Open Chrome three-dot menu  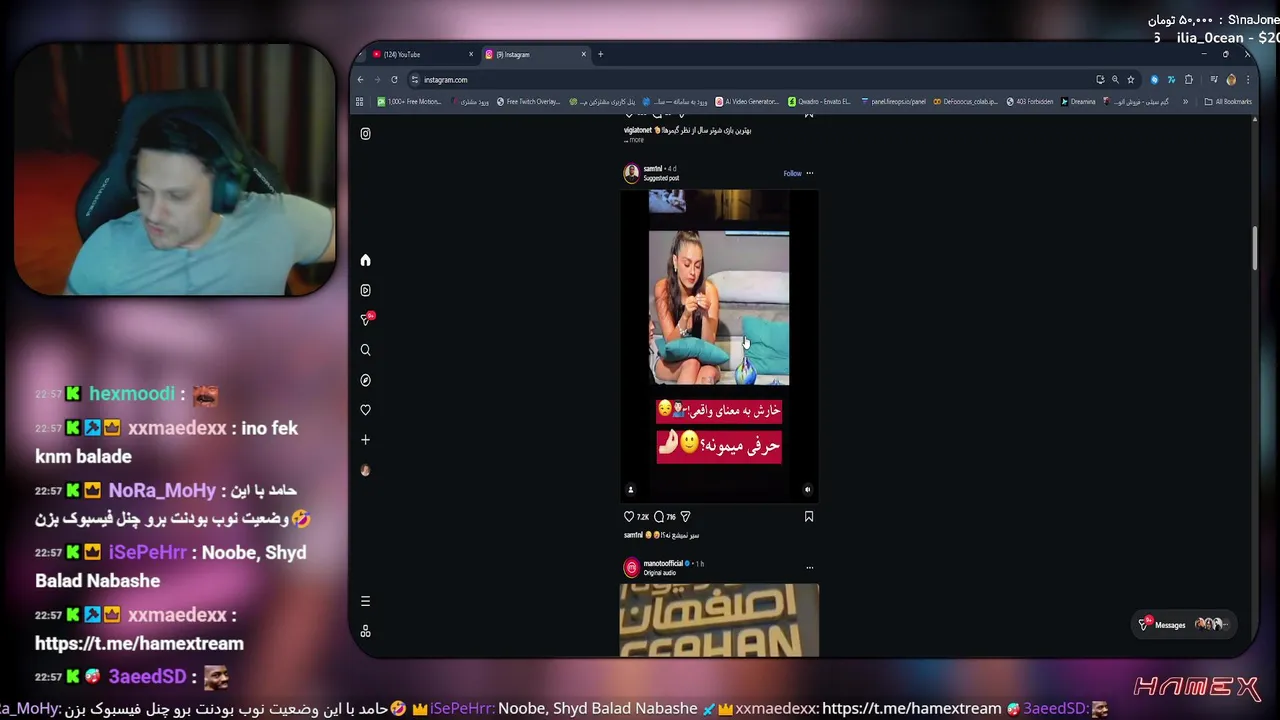1247,79
